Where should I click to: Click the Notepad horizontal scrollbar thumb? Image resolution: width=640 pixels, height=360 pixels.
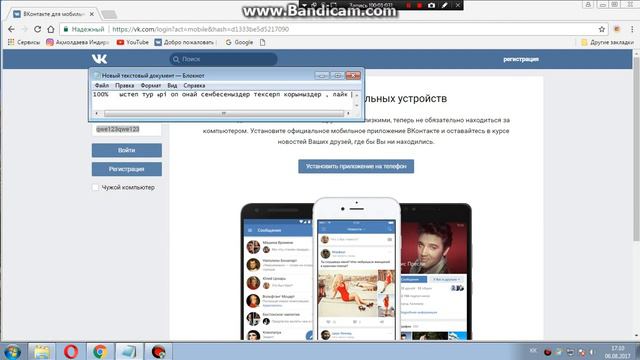click(223, 113)
